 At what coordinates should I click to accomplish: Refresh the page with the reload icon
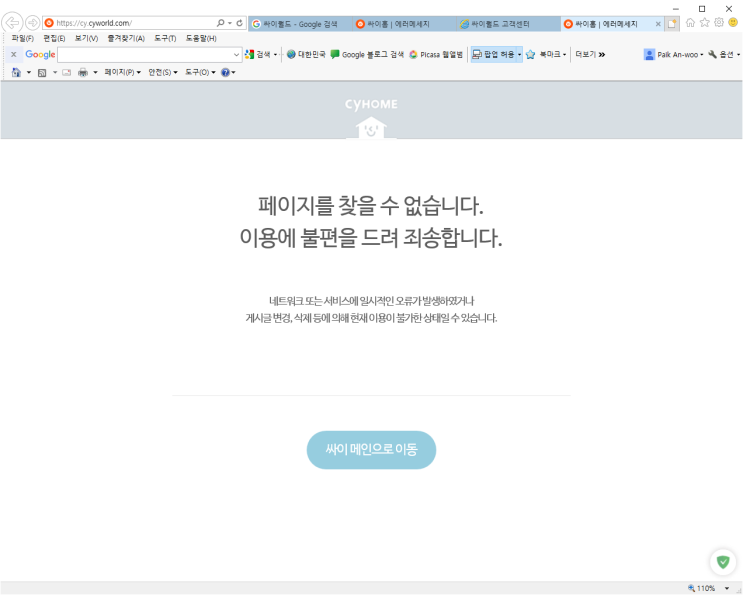(240, 23)
